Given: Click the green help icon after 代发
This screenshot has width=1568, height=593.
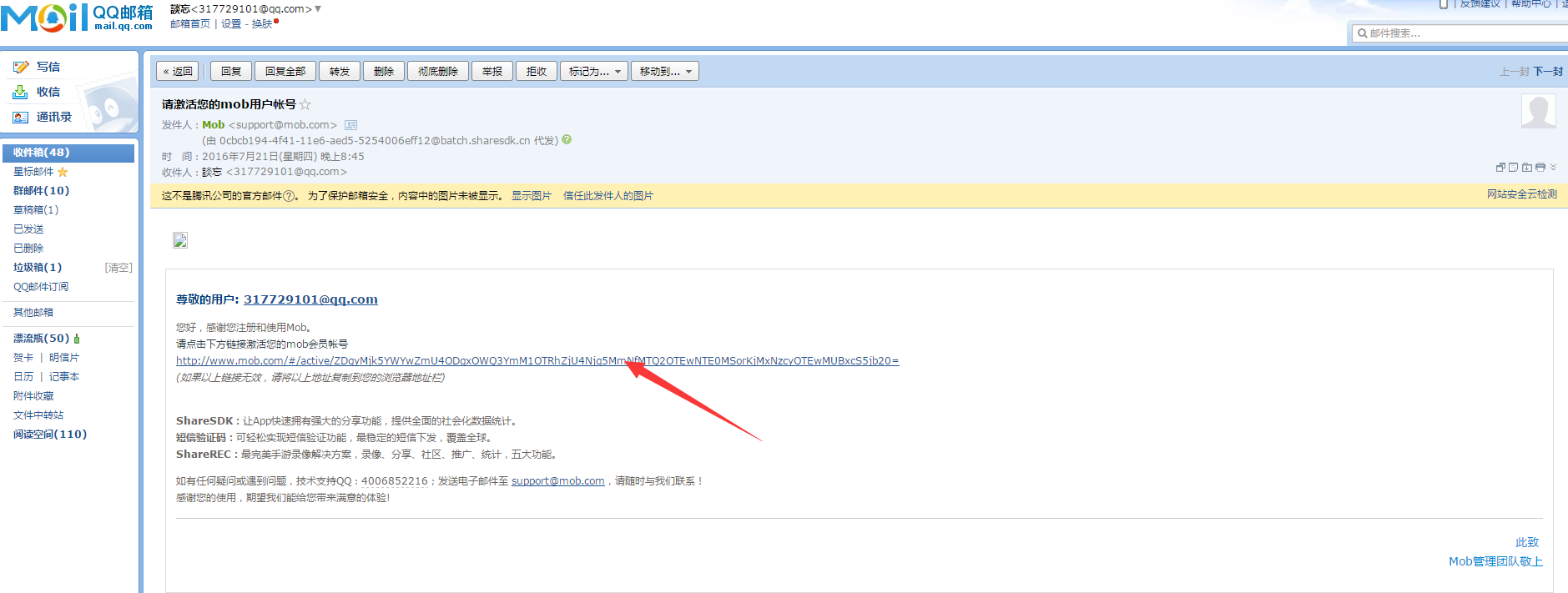Looking at the screenshot, I should pyautogui.click(x=567, y=140).
